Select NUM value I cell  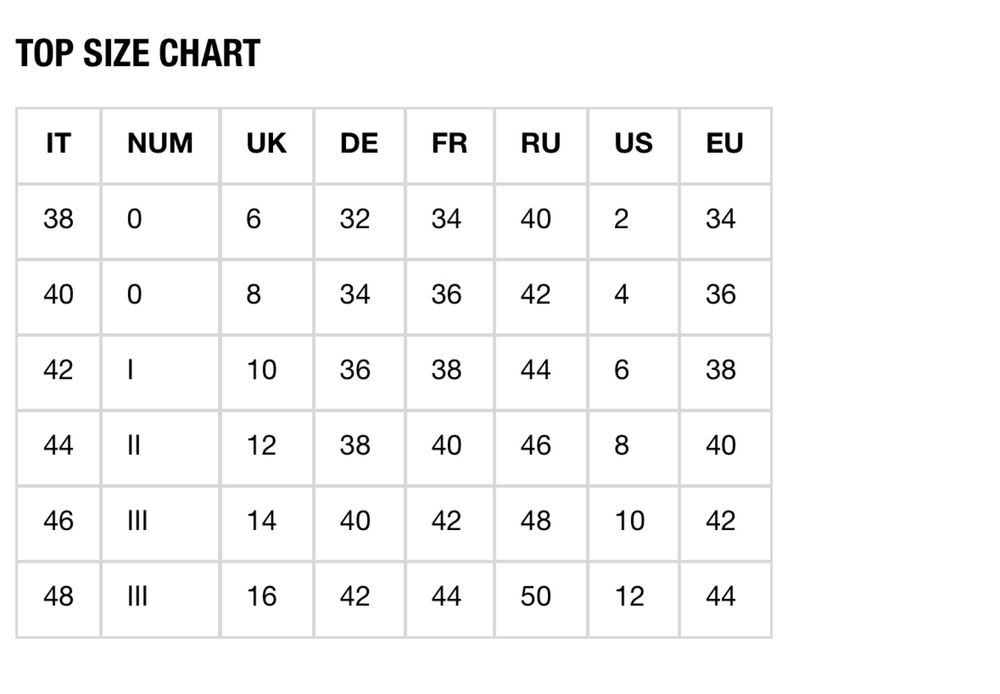tap(161, 373)
